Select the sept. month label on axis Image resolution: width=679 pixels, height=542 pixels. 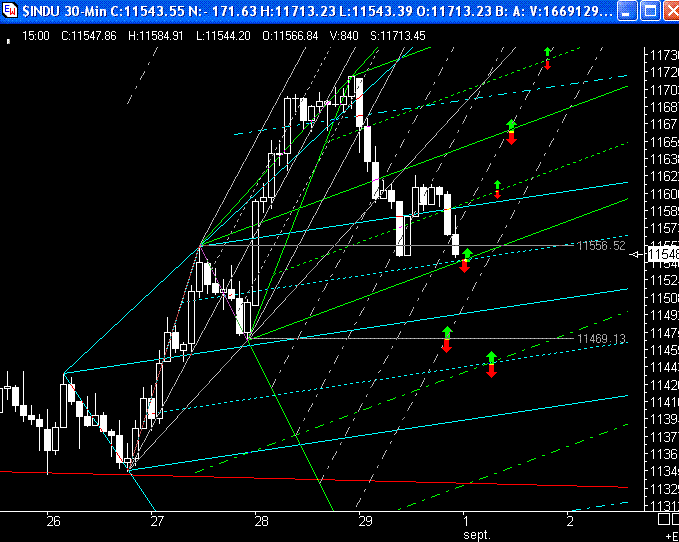(x=477, y=534)
